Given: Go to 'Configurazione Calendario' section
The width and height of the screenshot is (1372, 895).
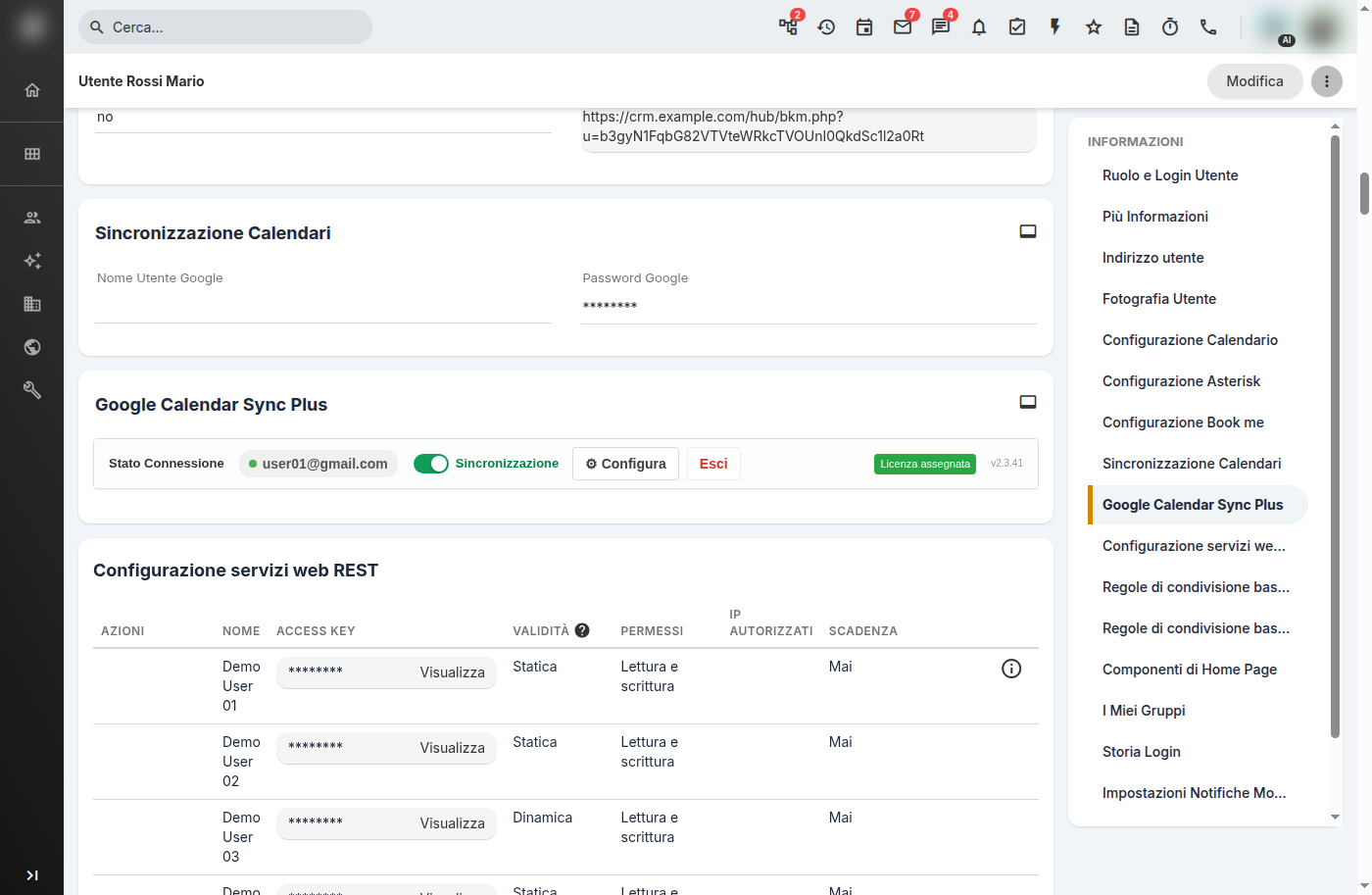Looking at the screenshot, I should tap(1190, 340).
